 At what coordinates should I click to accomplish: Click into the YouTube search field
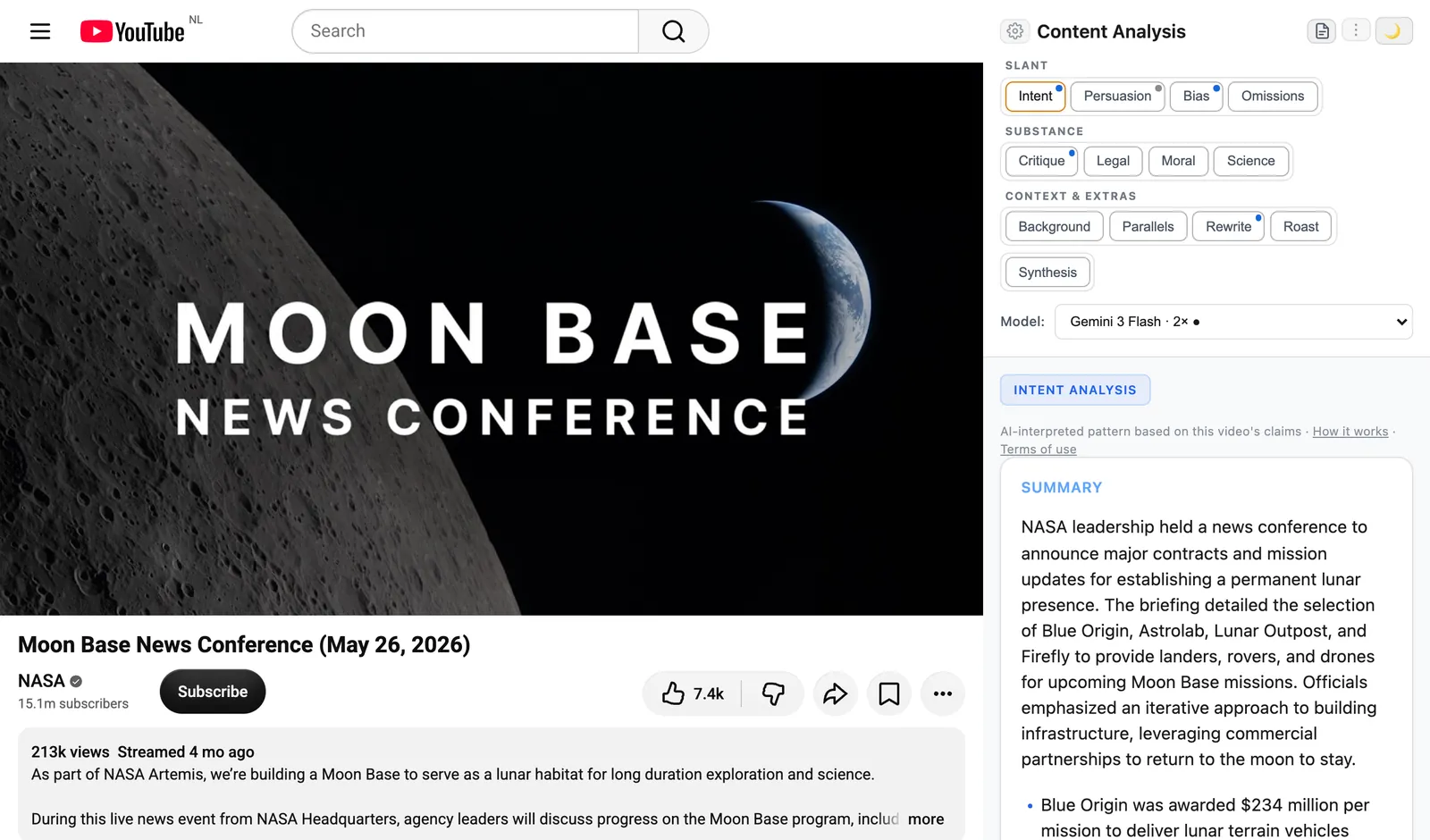pyautogui.click(x=465, y=31)
